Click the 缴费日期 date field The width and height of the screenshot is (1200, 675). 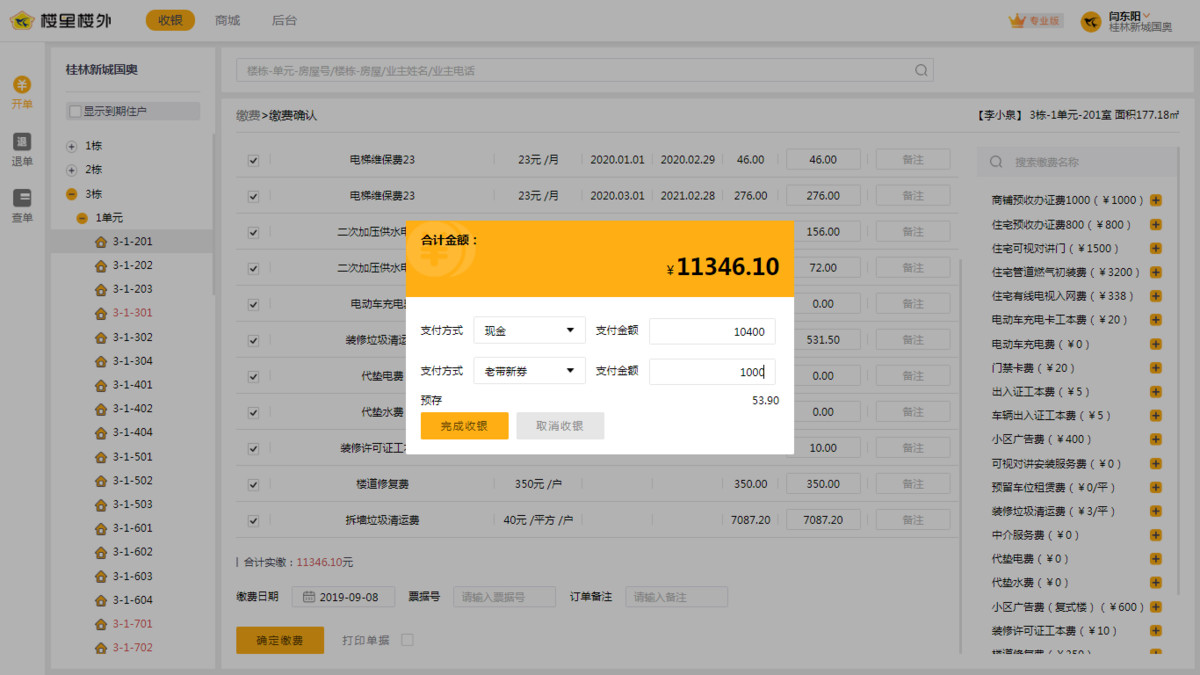[344, 597]
